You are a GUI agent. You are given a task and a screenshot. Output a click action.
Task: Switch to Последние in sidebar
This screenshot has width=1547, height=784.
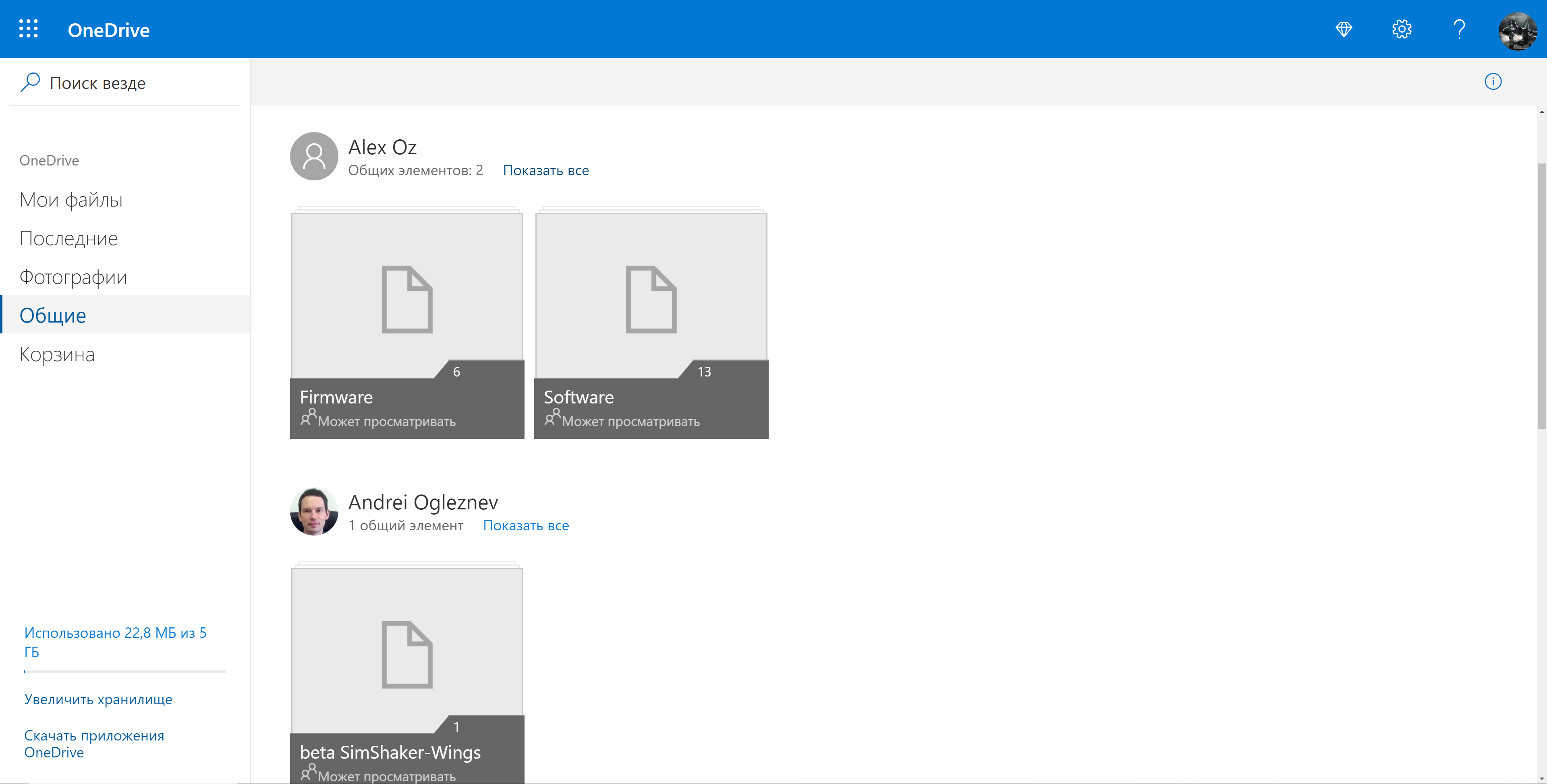(68, 239)
